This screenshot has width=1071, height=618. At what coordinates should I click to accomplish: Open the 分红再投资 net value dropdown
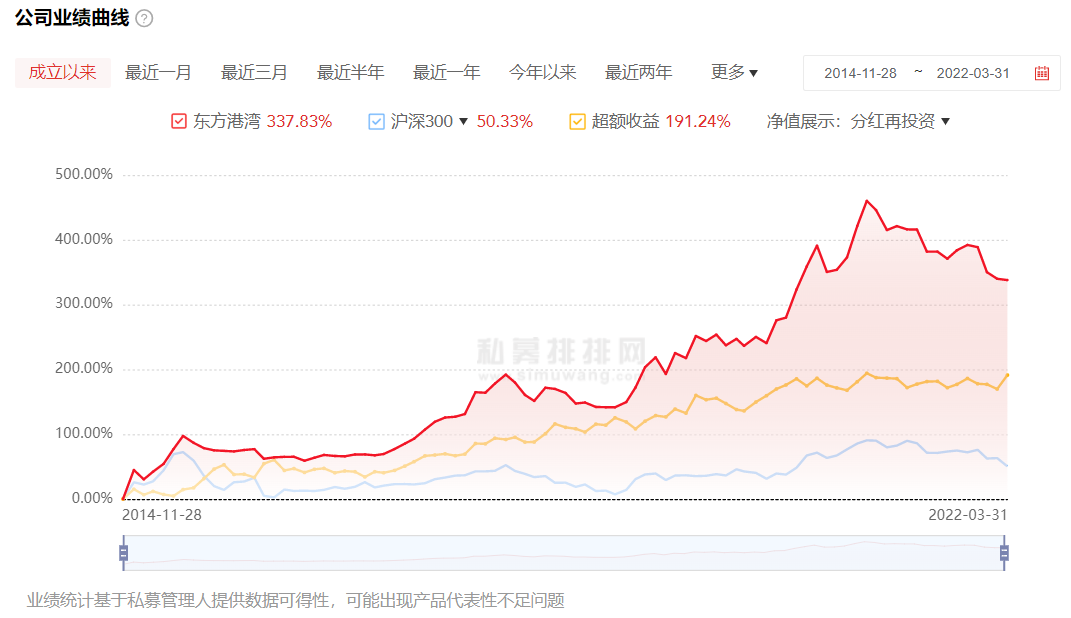(x=900, y=122)
